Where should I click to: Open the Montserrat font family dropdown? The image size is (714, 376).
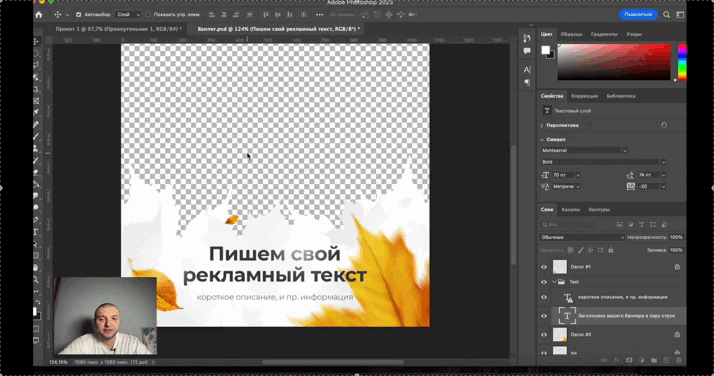625,150
